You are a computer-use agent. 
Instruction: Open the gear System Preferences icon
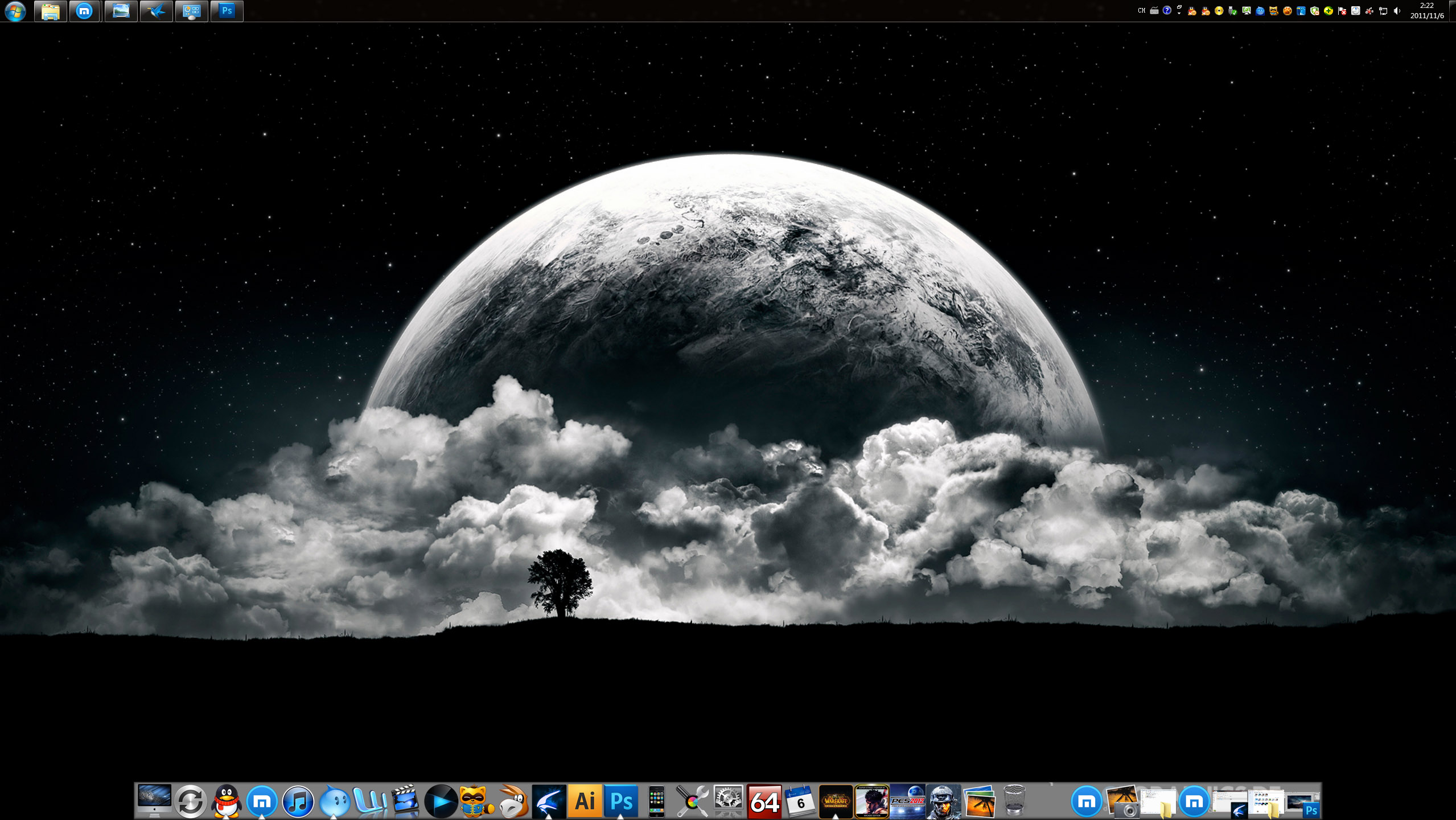(x=728, y=801)
